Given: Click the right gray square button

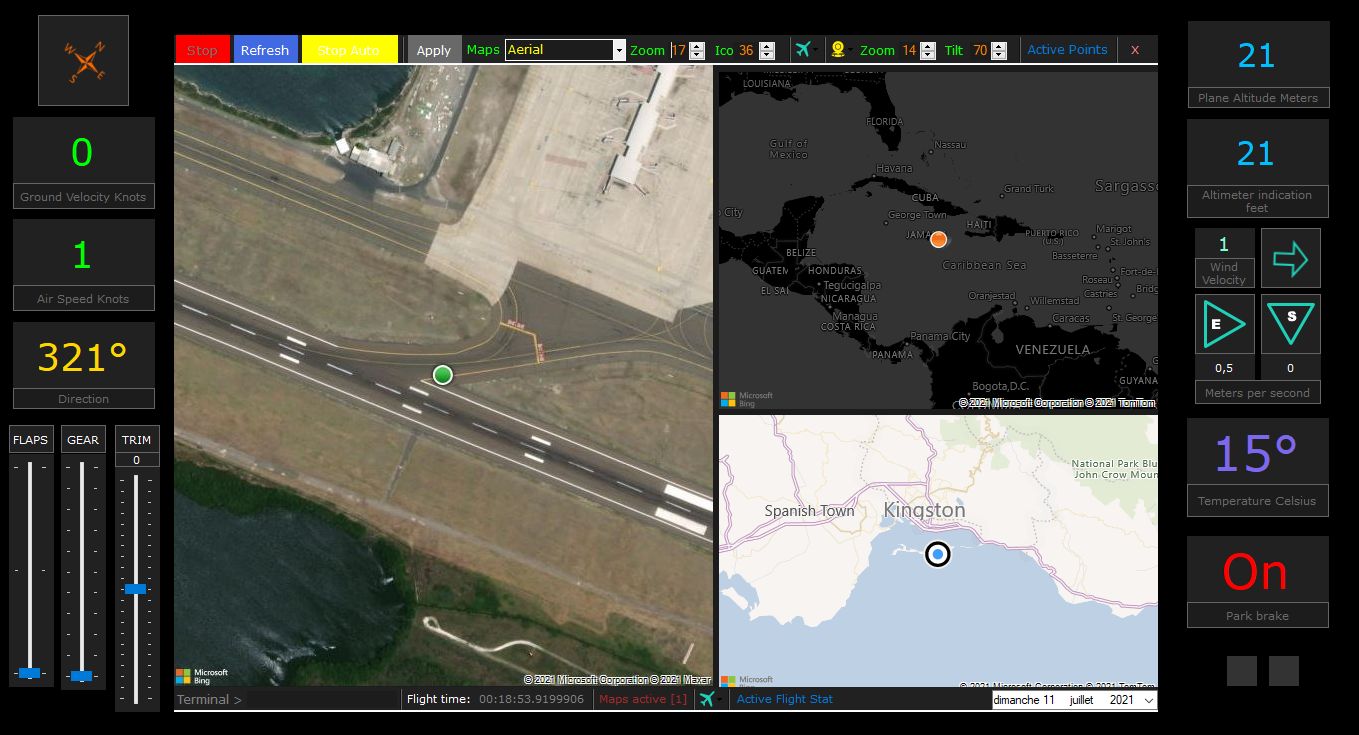Looking at the screenshot, I should [x=1284, y=671].
